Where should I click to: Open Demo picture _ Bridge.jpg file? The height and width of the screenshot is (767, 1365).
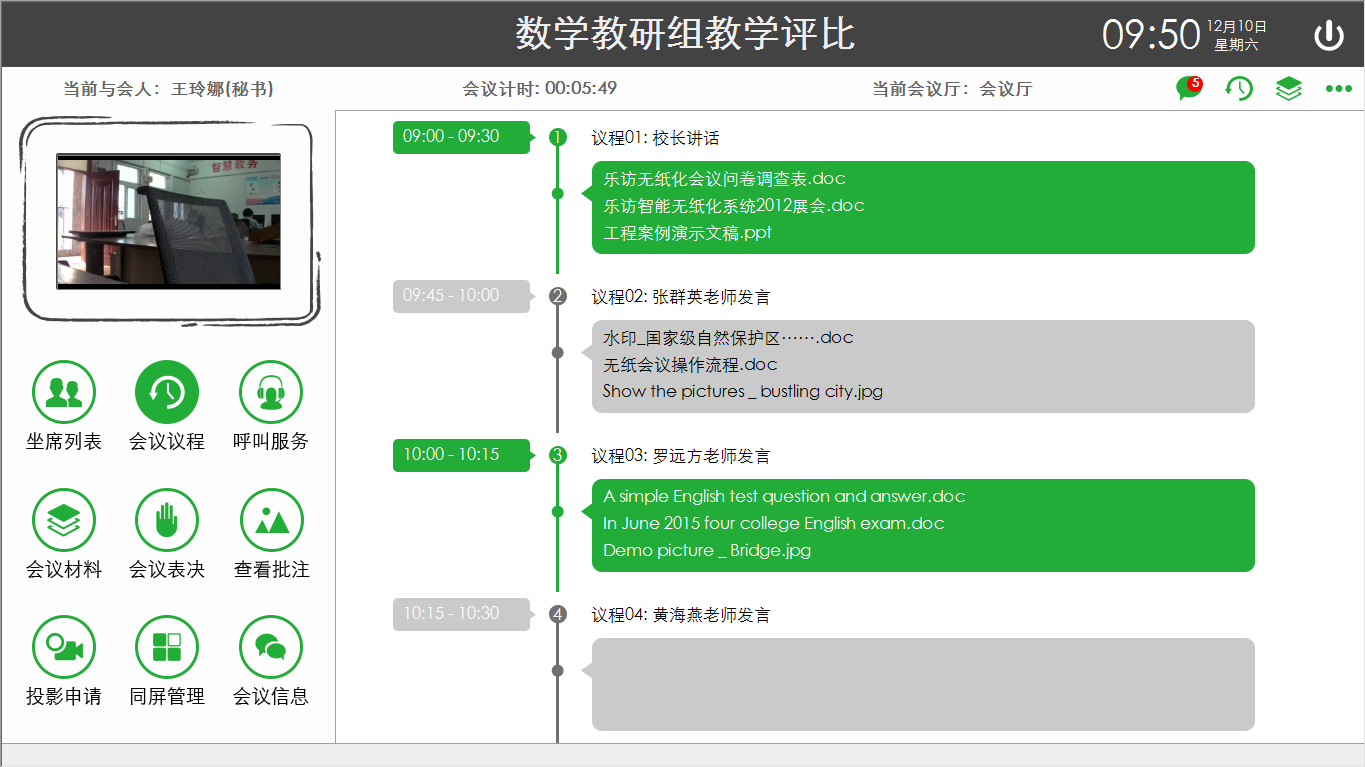click(x=707, y=551)
